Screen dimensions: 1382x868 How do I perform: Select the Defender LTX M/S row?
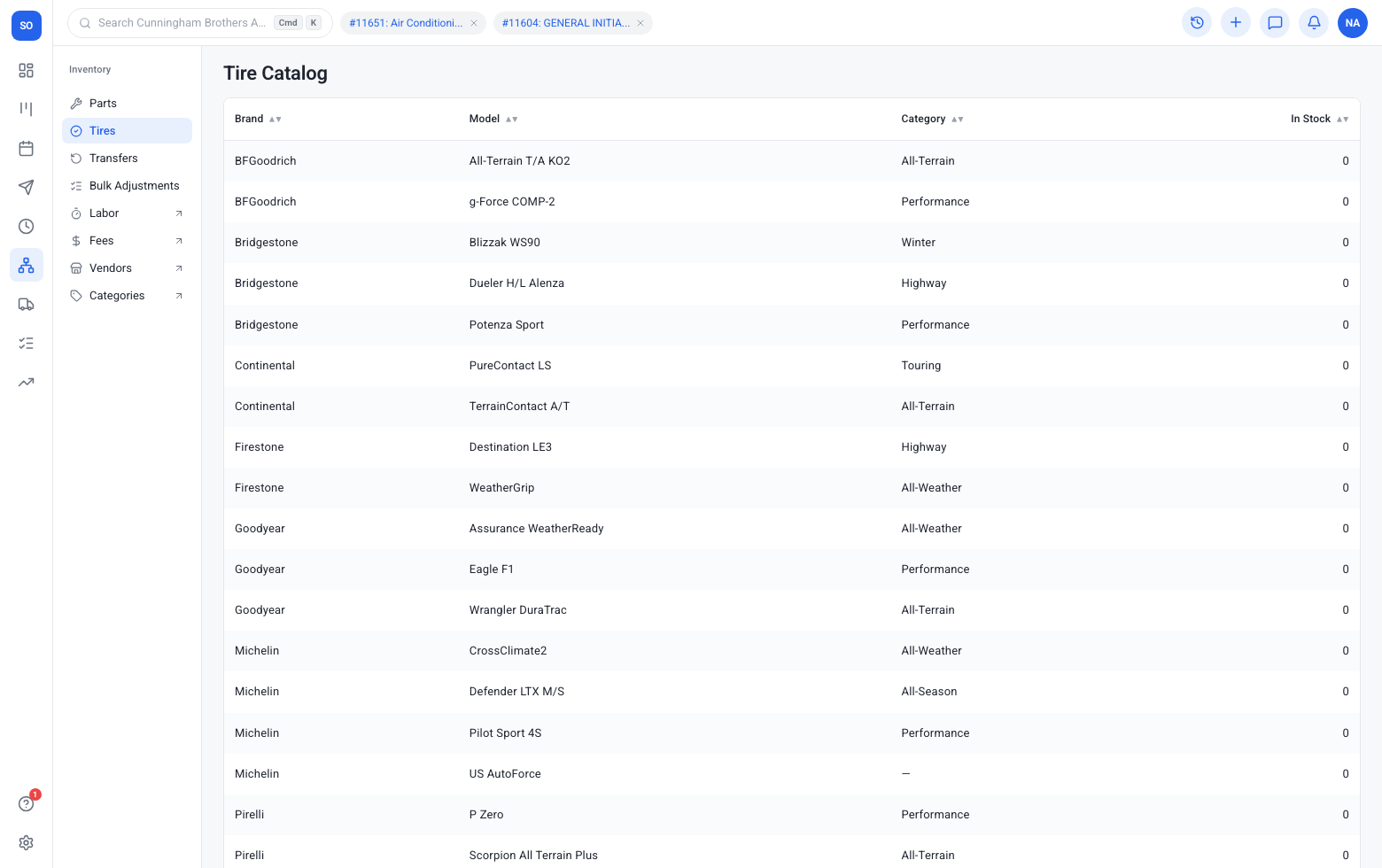tap(791, 691)
